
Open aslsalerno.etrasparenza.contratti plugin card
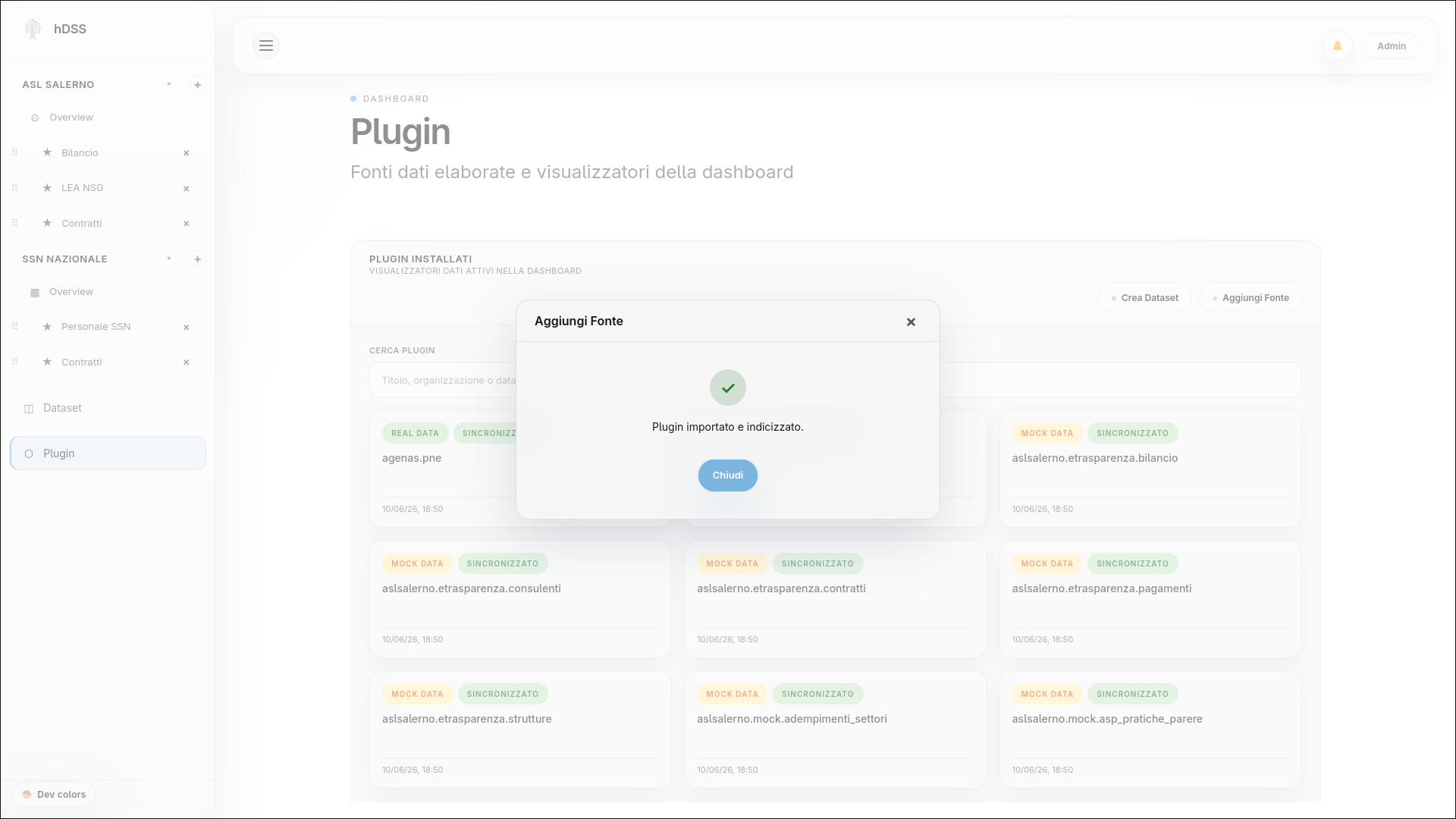click(835, 599)
